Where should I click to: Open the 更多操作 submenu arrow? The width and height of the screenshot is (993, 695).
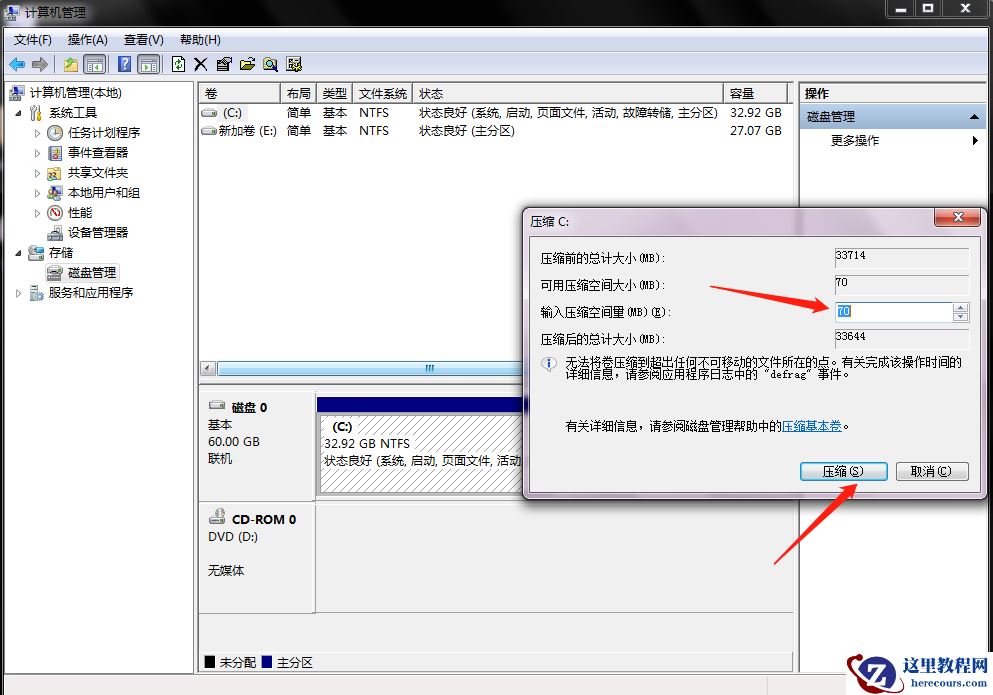coord(976,140)
